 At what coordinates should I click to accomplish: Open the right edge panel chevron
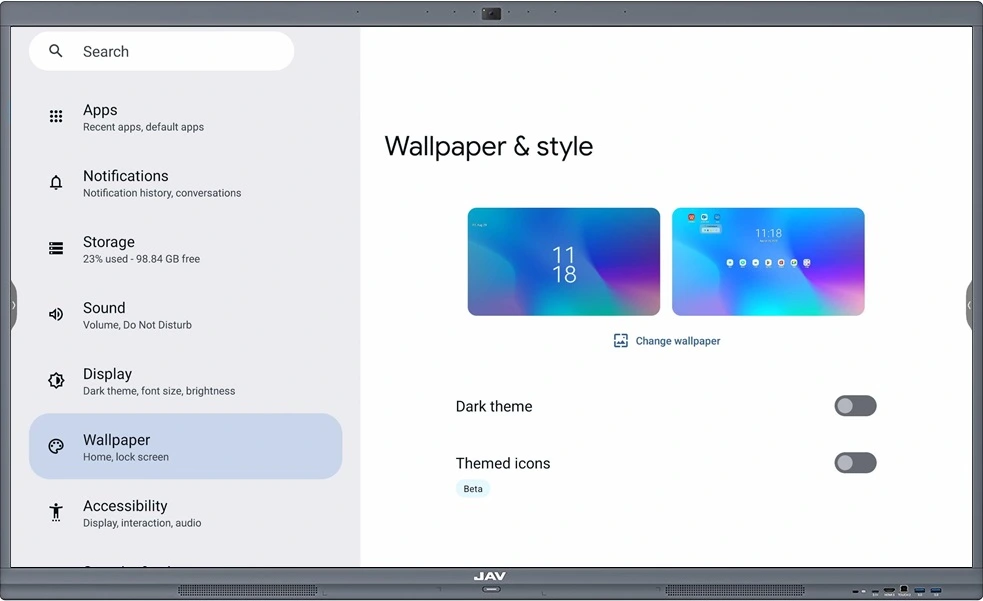click(x=971, y=305)
